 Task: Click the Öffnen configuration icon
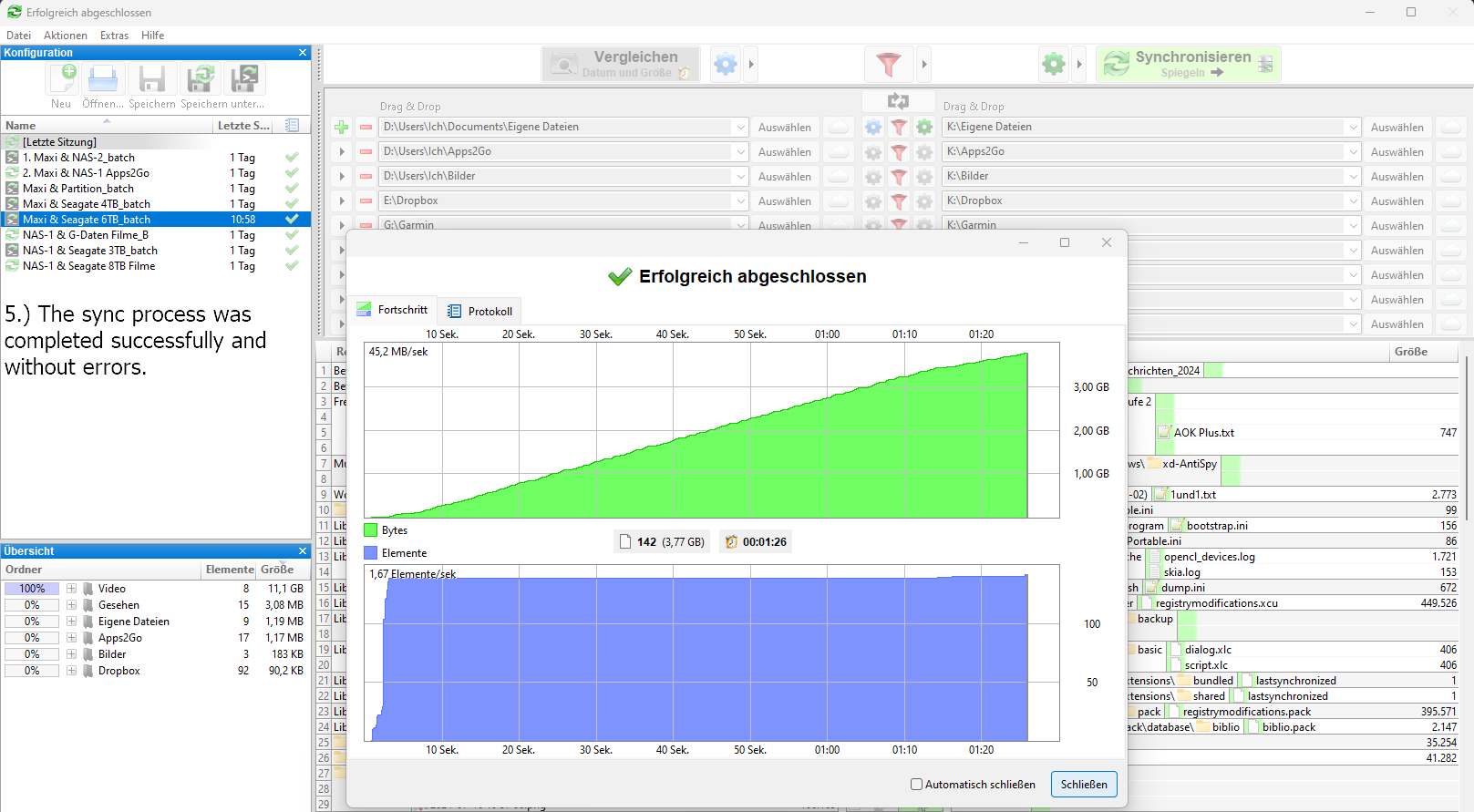pyautogui.click(x=103, y=79)
